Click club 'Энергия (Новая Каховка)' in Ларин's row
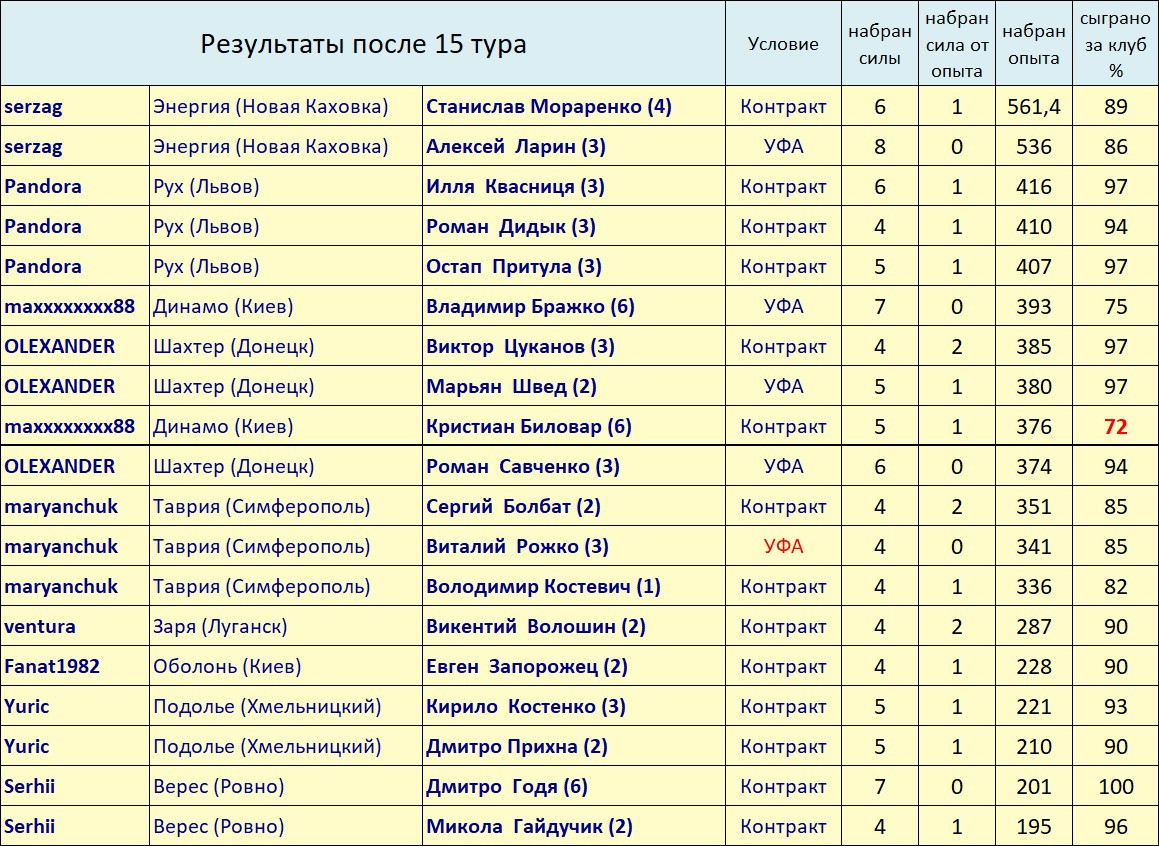Image resolution: width=1159 pixels, height=846 pixels. coord(271,146)
